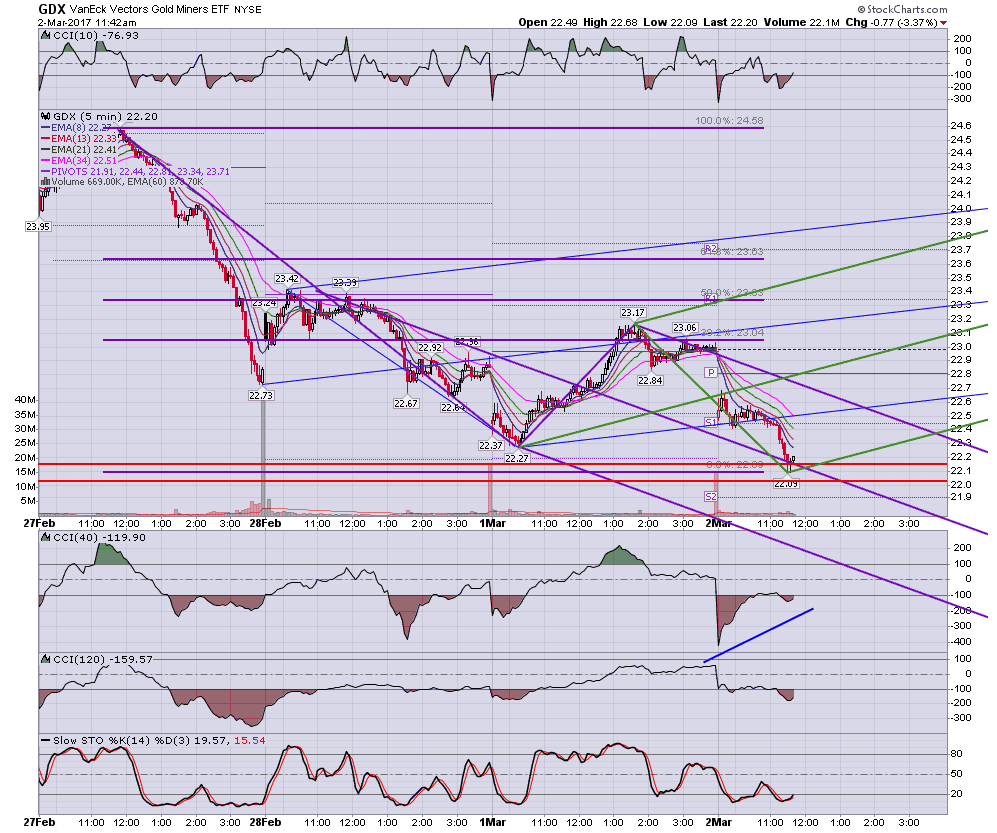
Task: Click the volume bars icon beside Volume 669.00K
Action: point(45,182)
